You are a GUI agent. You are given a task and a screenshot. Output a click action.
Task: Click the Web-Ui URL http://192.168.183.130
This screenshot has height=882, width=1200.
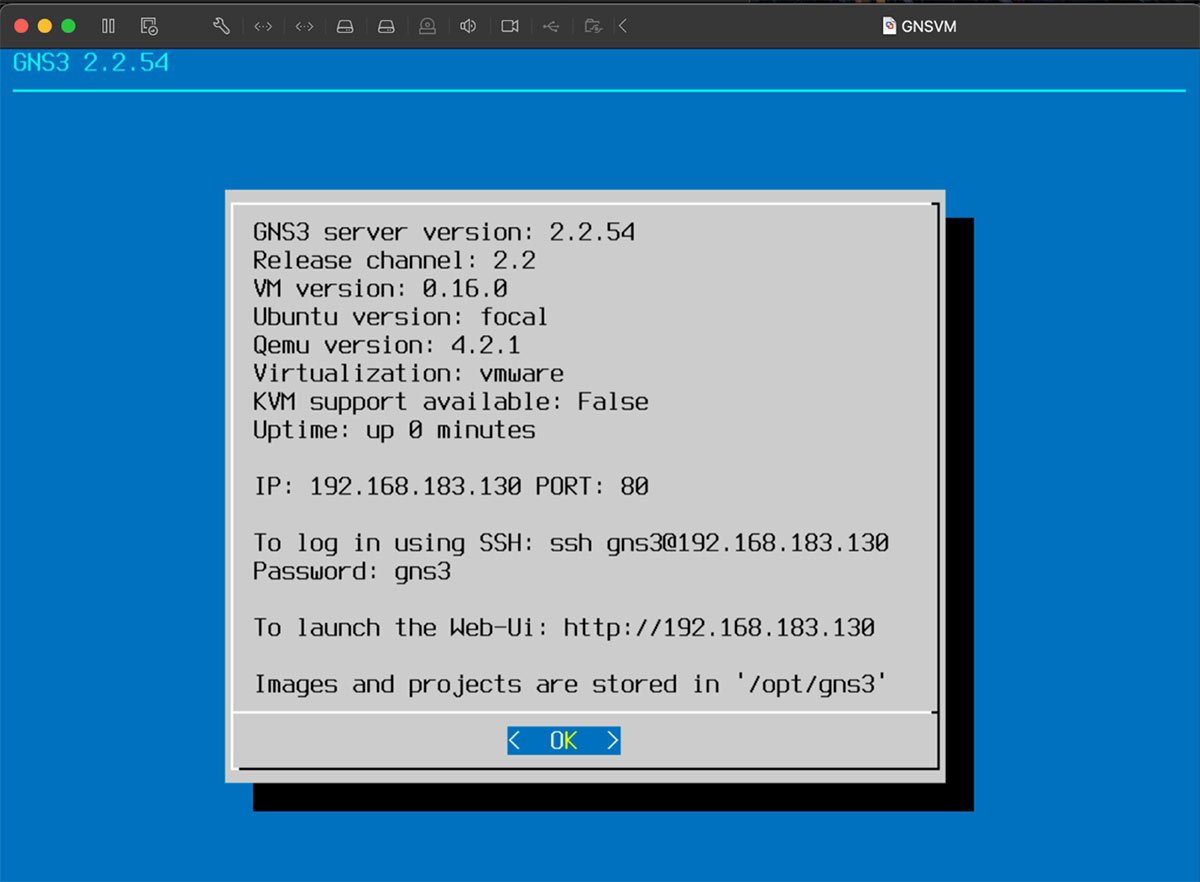(x=718, y=628)
